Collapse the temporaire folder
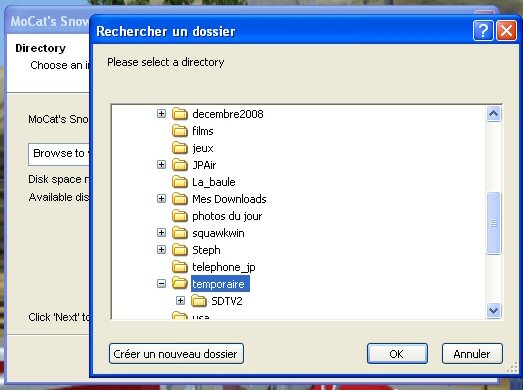The height and width of the screenshot is (390, 523). pyautogui.click(x=161, y=284)
